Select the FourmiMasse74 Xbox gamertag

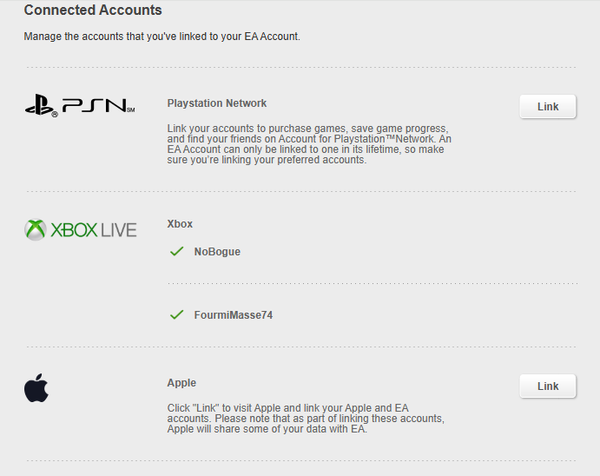(233, 315)
